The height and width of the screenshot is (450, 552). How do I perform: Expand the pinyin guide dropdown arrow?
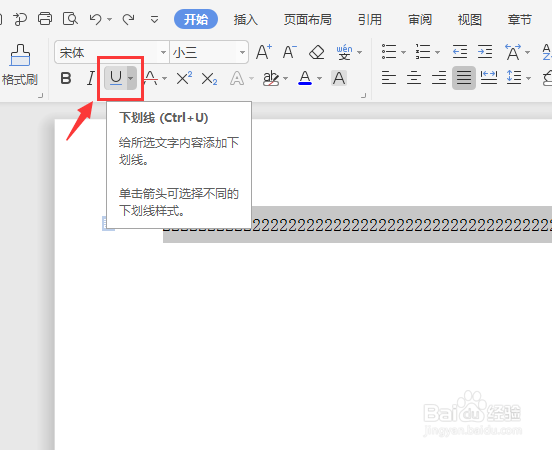pos(359,52)
